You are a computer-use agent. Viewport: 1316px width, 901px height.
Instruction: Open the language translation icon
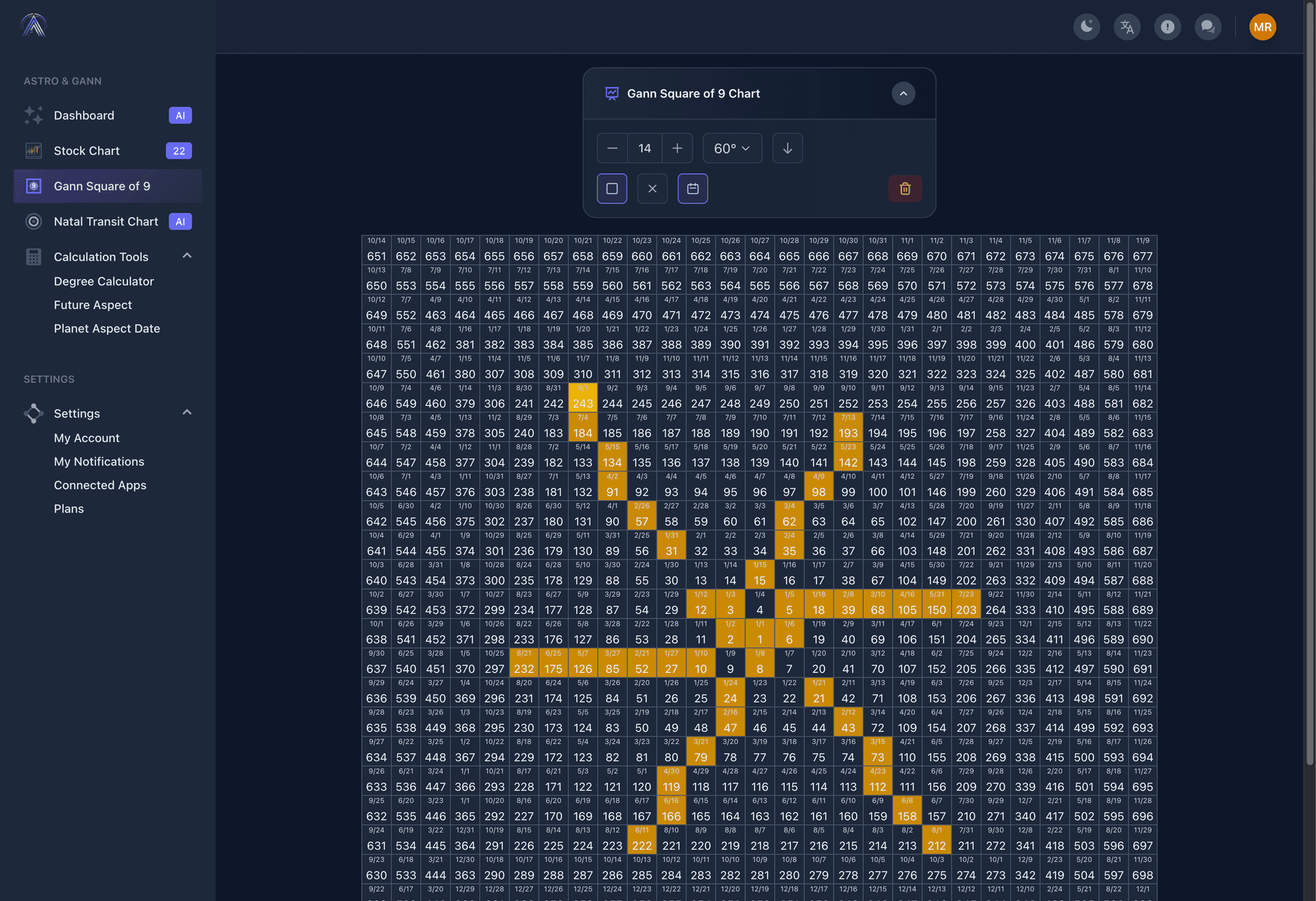(1127, 27)
